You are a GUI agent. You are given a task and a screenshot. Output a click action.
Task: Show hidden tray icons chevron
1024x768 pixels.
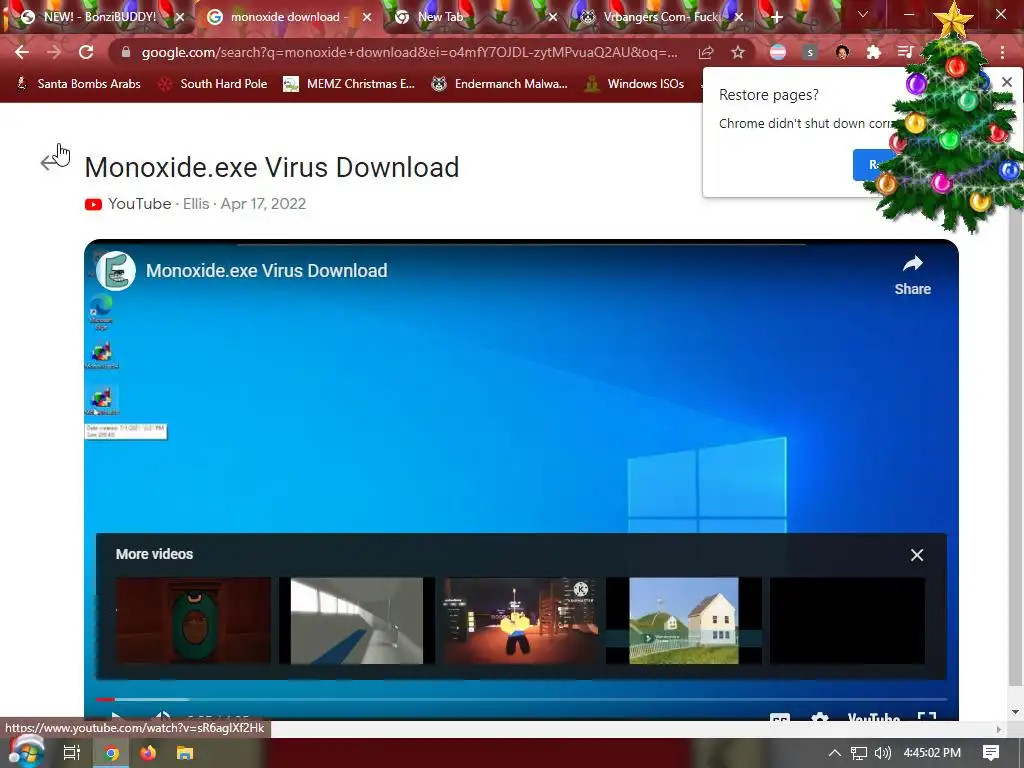(835, 753)
